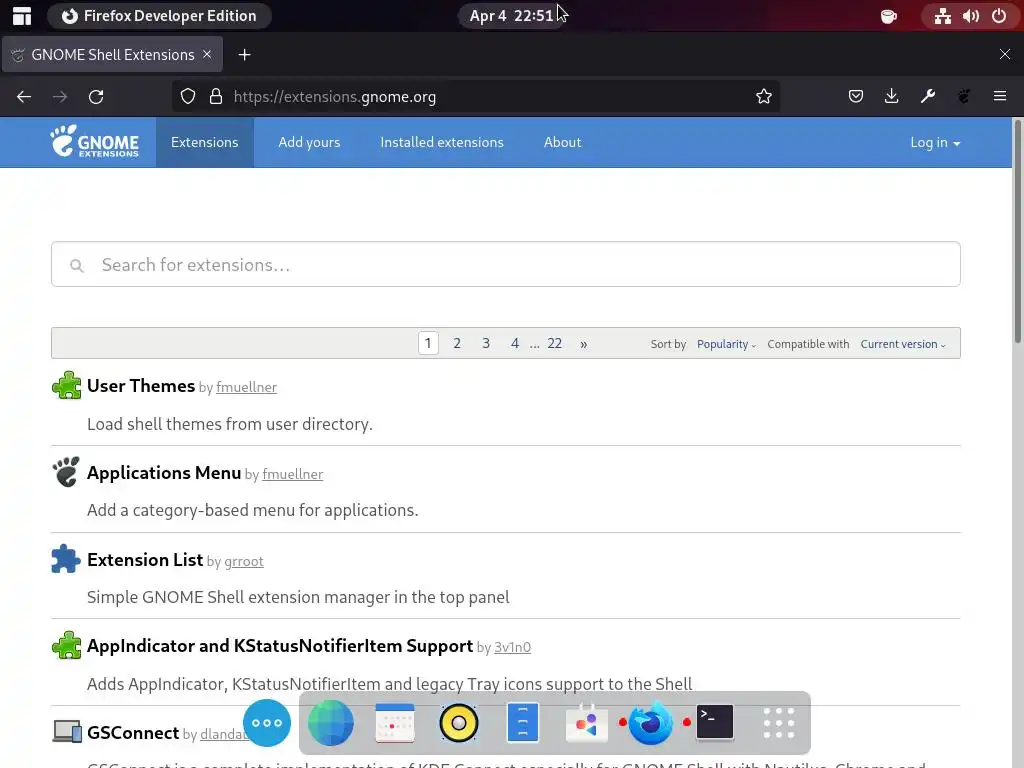The width and height of the screenshot is (1024, 768).
Task: Select the Extensions nav tab
Action: (204, 142)
